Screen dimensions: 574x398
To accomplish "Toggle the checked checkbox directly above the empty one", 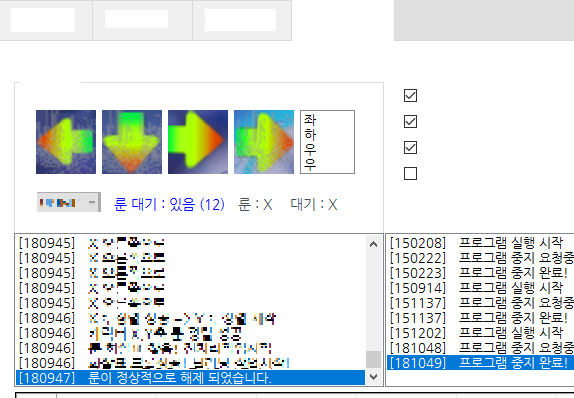I will pyautogui.click(x=410, y=148).
